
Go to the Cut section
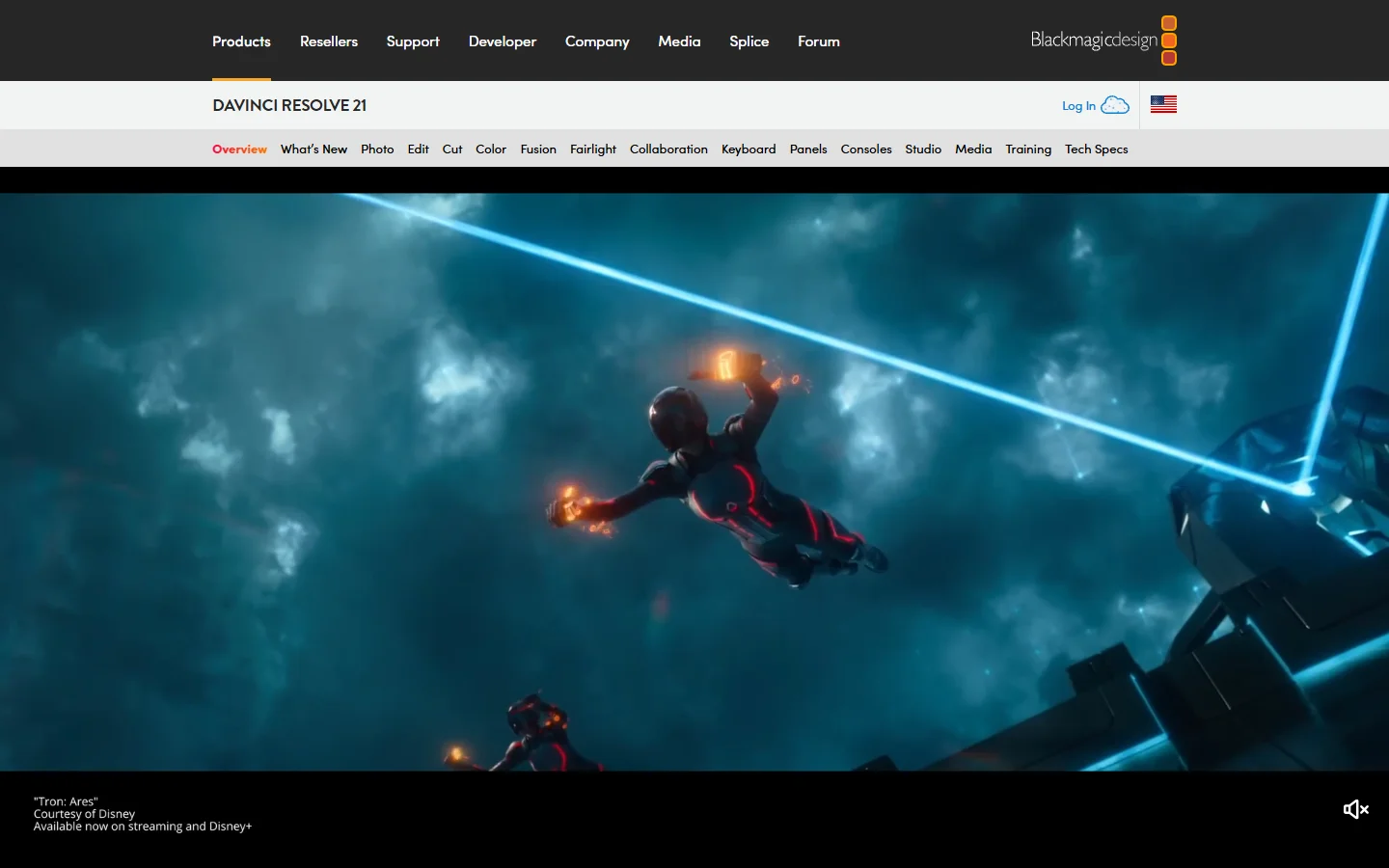[x=451, y=149]
